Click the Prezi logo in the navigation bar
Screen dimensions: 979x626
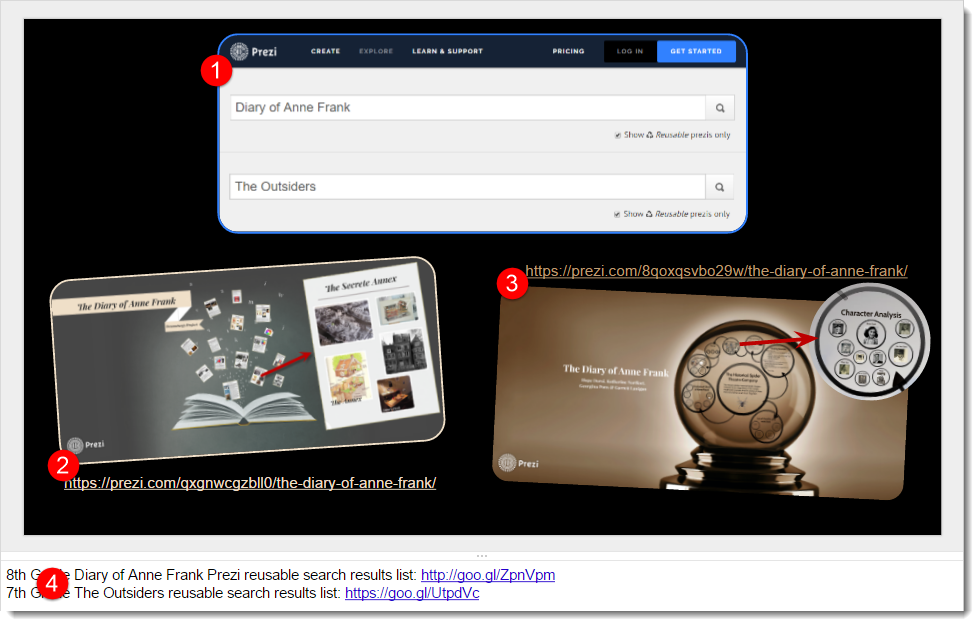pos(253,51)
